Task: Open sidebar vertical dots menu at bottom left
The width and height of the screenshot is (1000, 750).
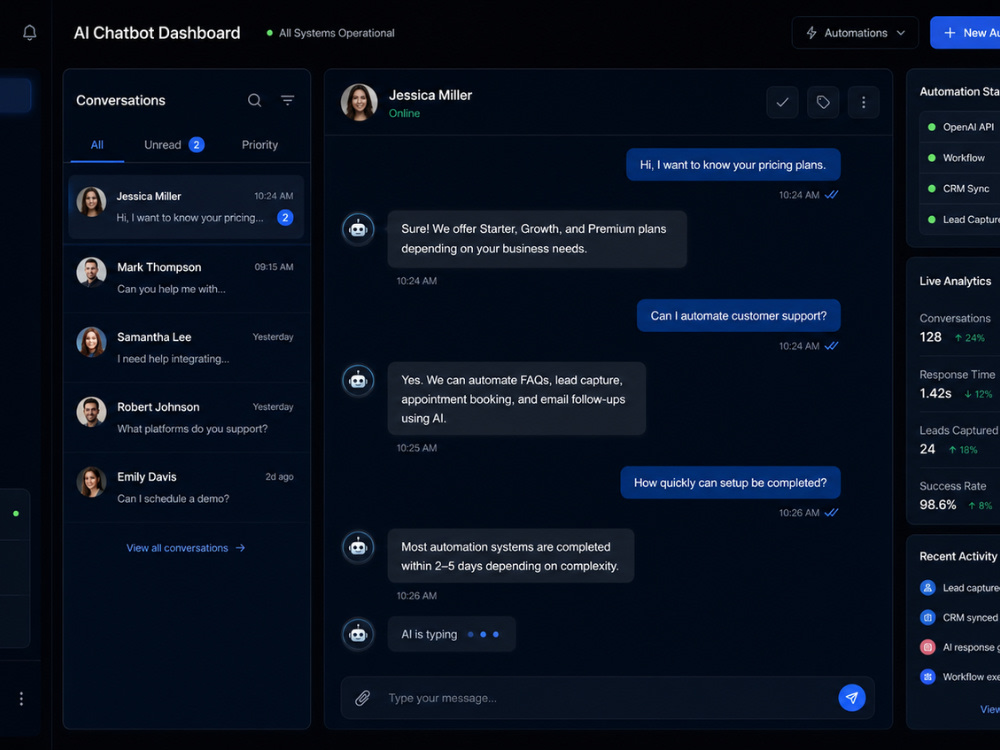Action: (21, 699)
